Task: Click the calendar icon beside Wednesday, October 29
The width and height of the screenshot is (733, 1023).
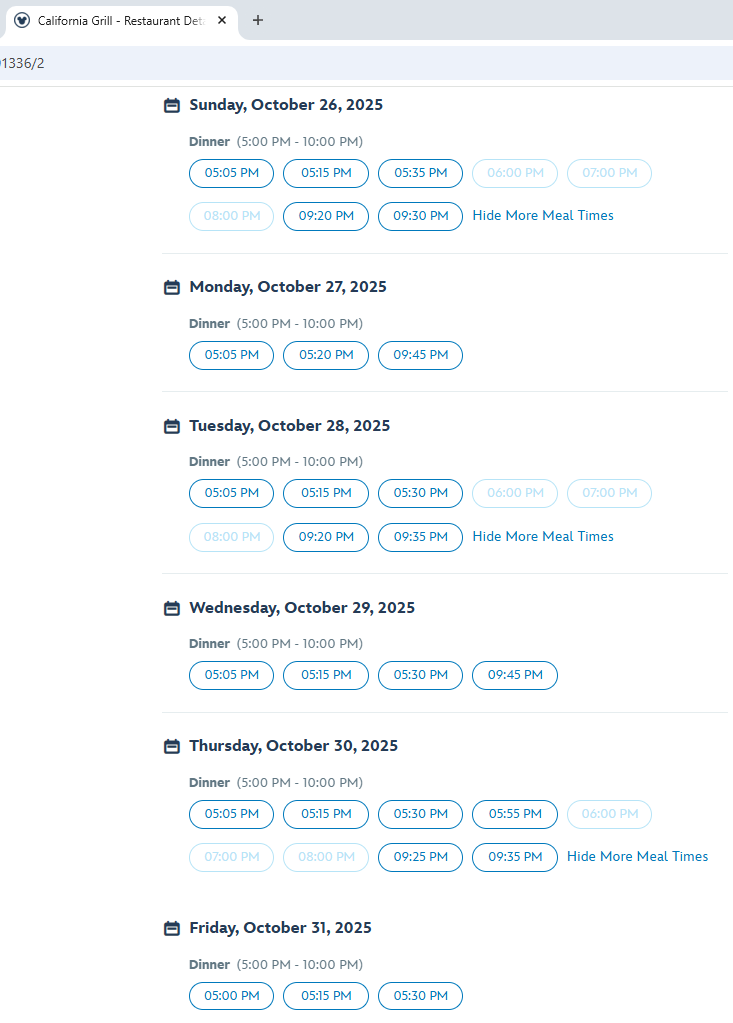Action: coord(172,608)
